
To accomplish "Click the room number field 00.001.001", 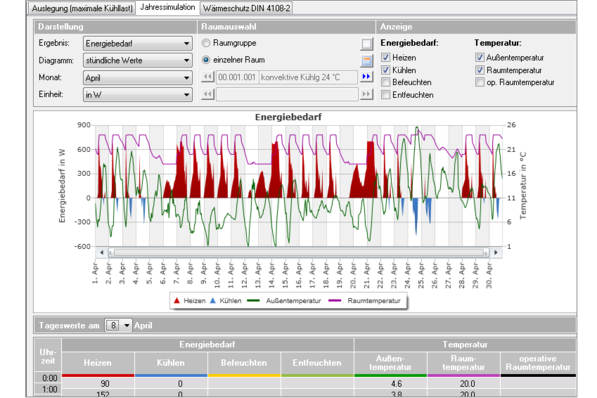I will point(237,77).
